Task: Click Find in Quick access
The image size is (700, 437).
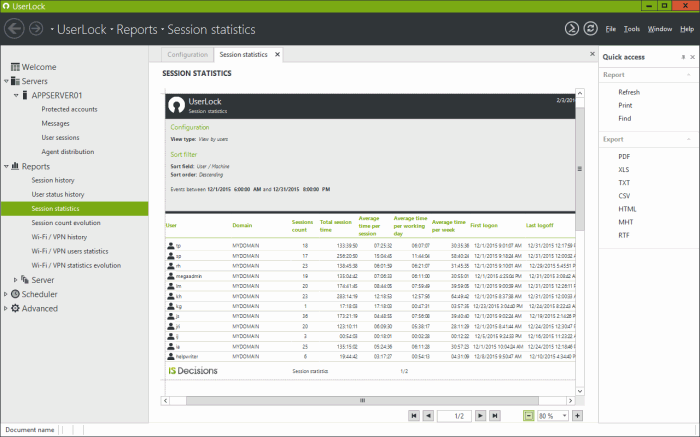Action: click(625, 119)
